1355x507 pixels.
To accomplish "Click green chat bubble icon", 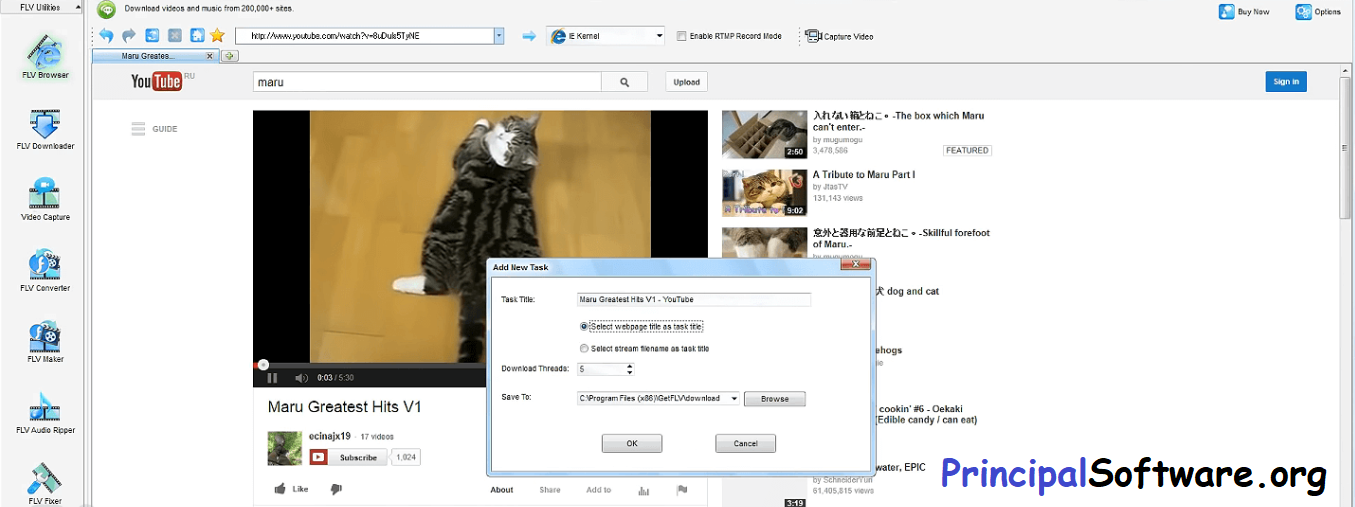I will tap(106, 9).
